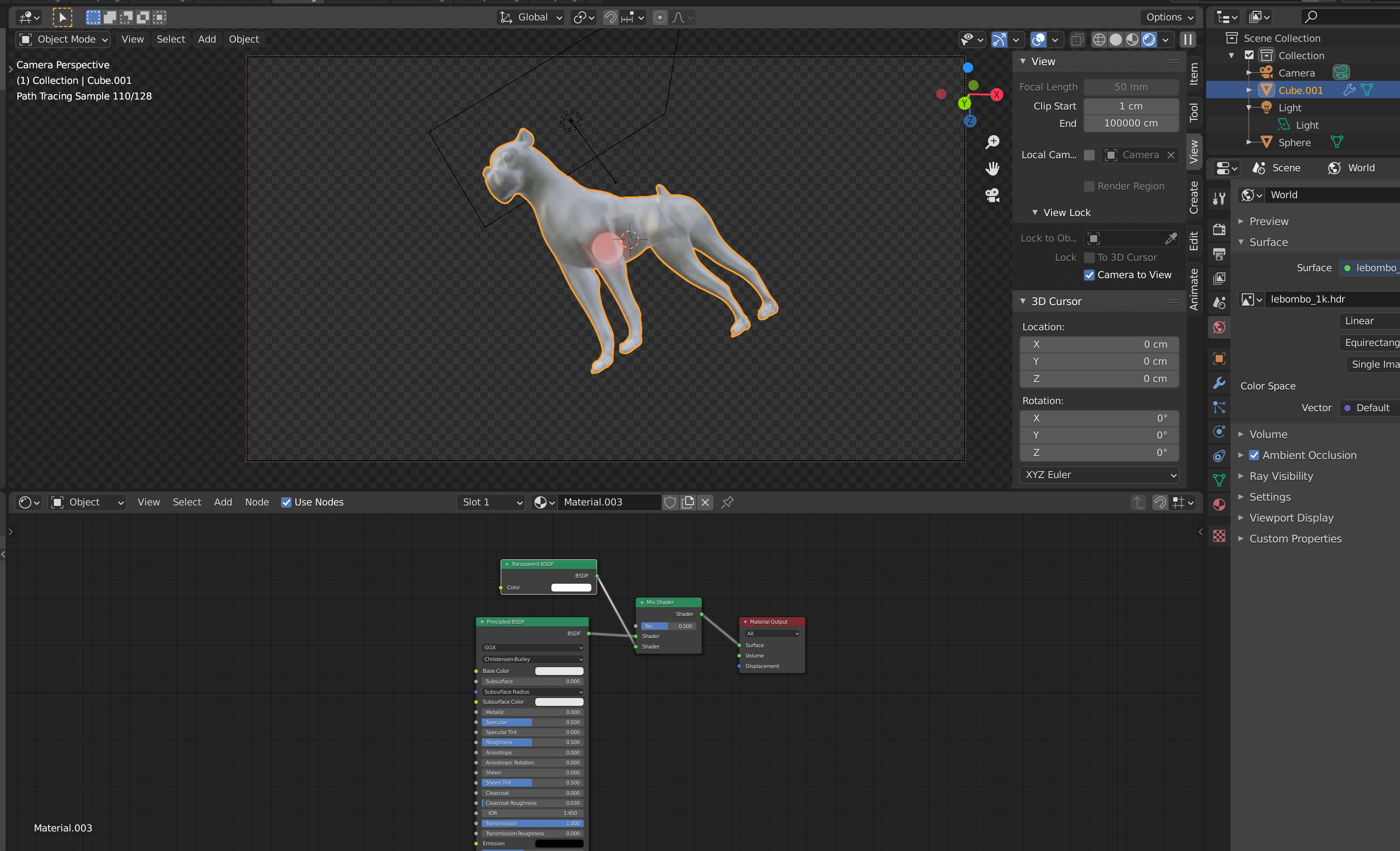Click the zoom magnifier icon in viewport
The height and width of the screenshot is (851, 1400).
tap(992, 142)
